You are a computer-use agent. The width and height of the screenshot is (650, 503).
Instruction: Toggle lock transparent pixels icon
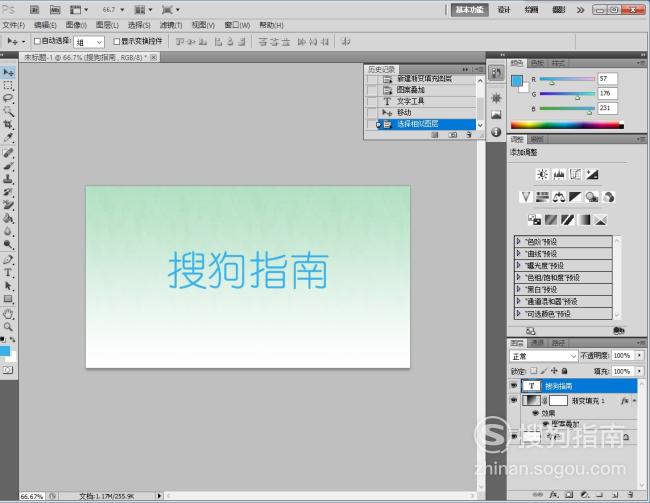coord(534,371)
